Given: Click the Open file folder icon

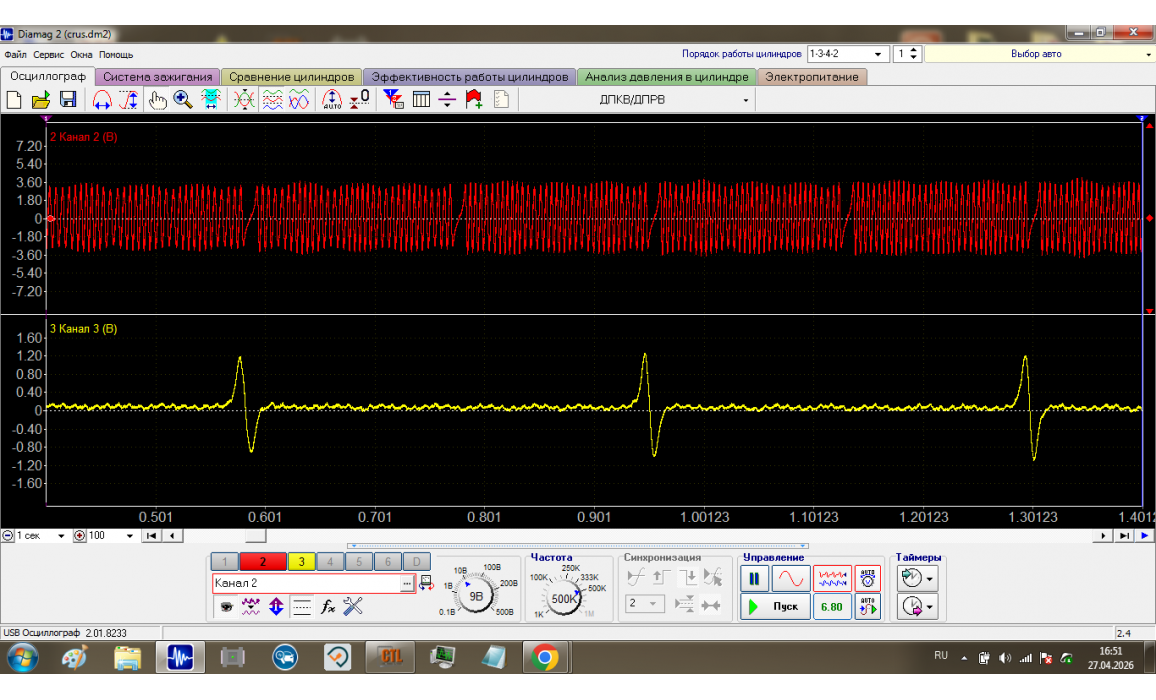Looking at the screenshot, I should click(x=41, y=99).
